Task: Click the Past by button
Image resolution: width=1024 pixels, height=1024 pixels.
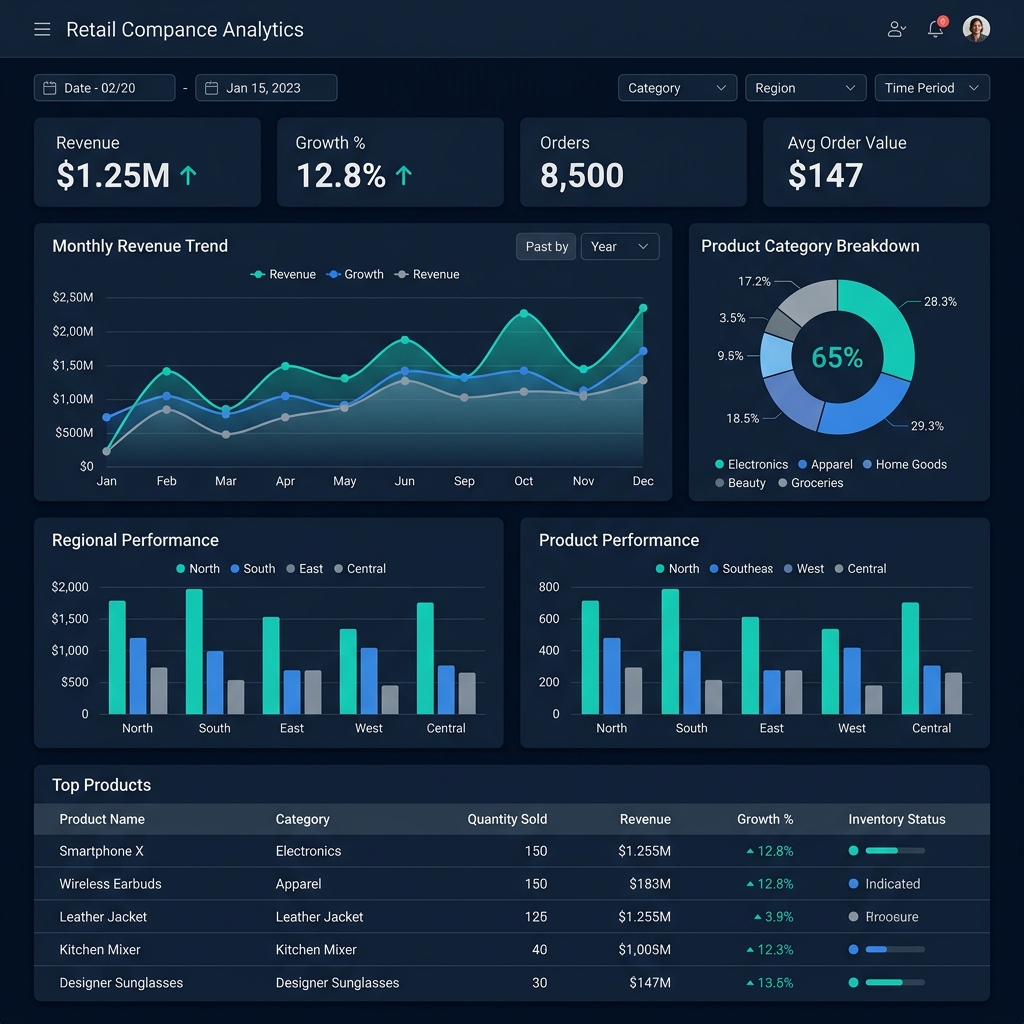Action: (x=547, y=247)
